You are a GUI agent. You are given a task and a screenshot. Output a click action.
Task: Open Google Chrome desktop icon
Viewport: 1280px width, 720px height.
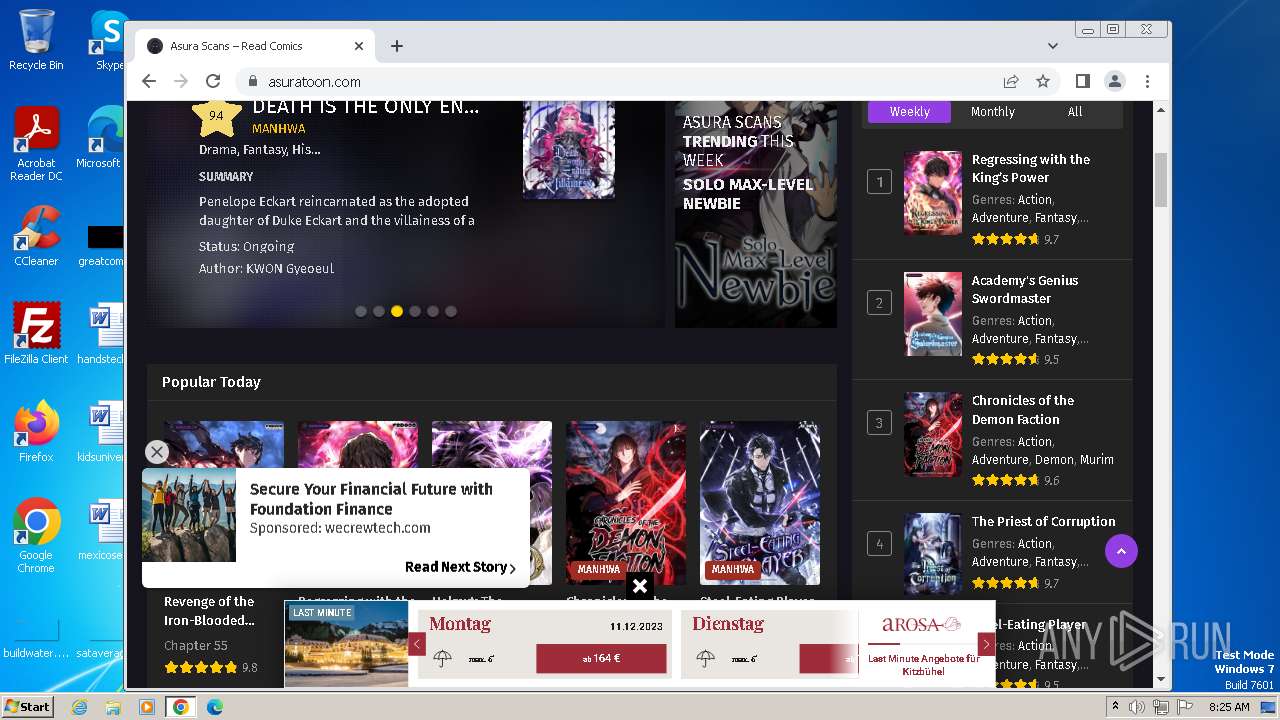(36, 536)
